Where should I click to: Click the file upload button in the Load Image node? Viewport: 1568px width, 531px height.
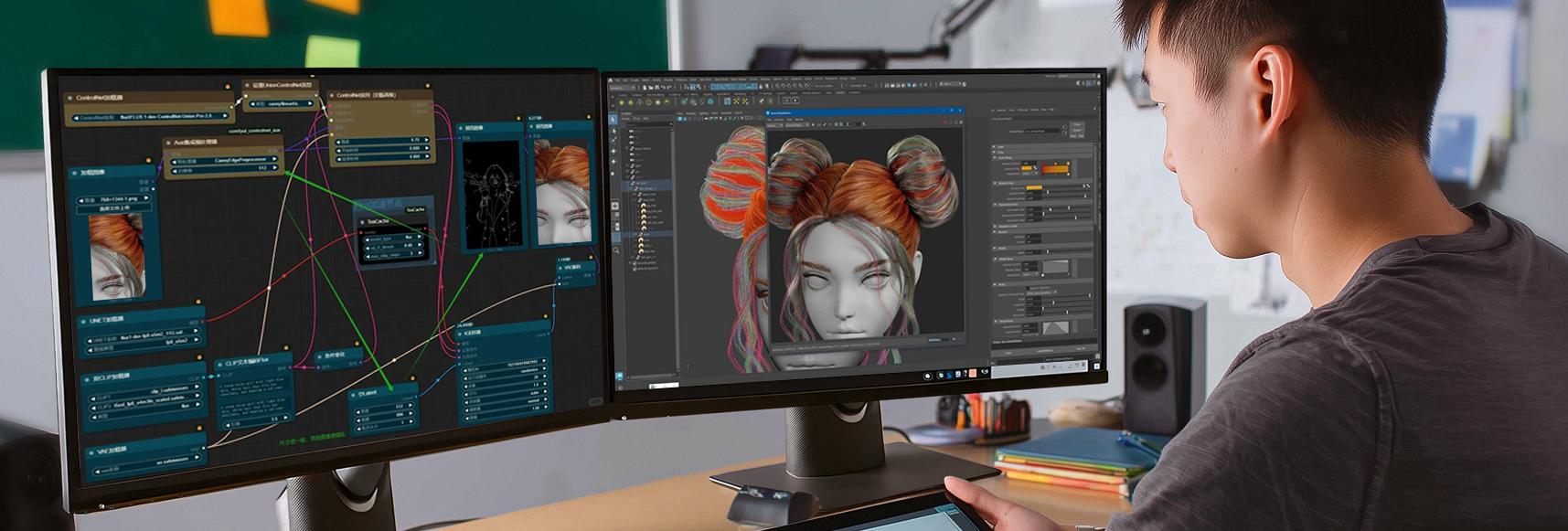[115, 209]
